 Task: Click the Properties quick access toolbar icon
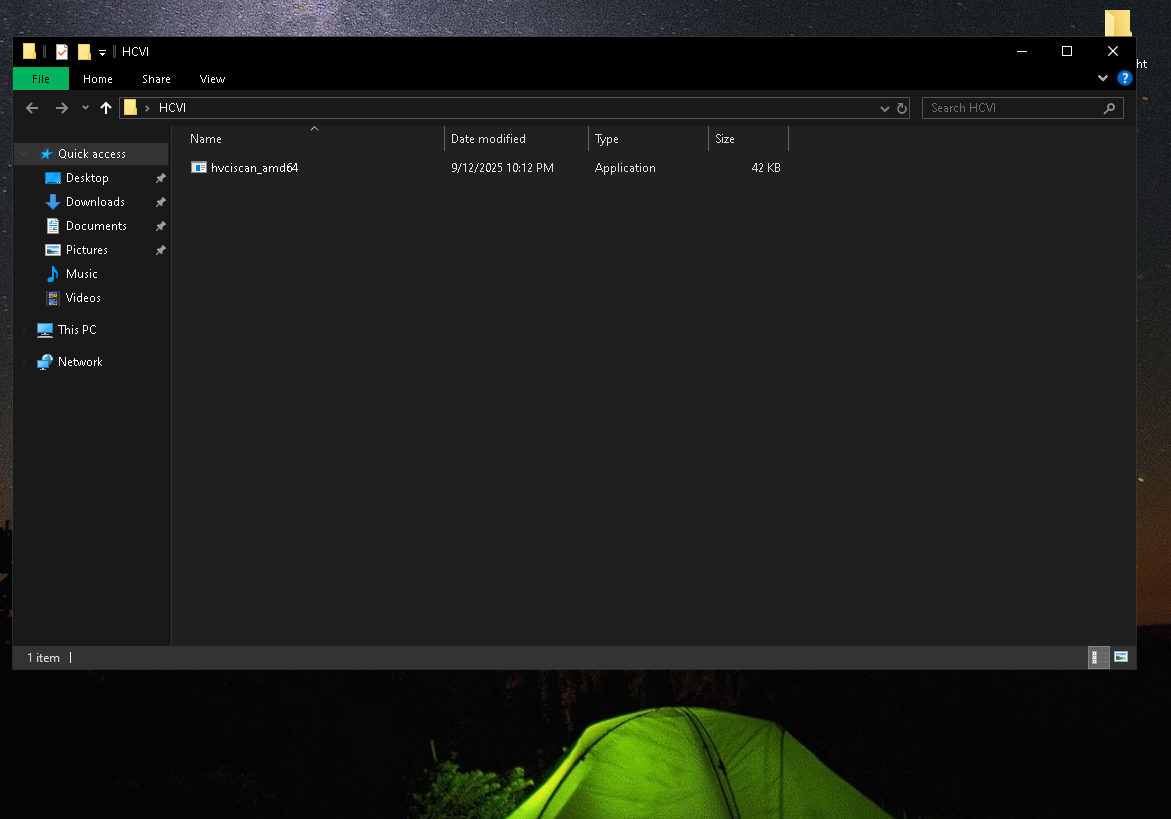coord(62,52)
